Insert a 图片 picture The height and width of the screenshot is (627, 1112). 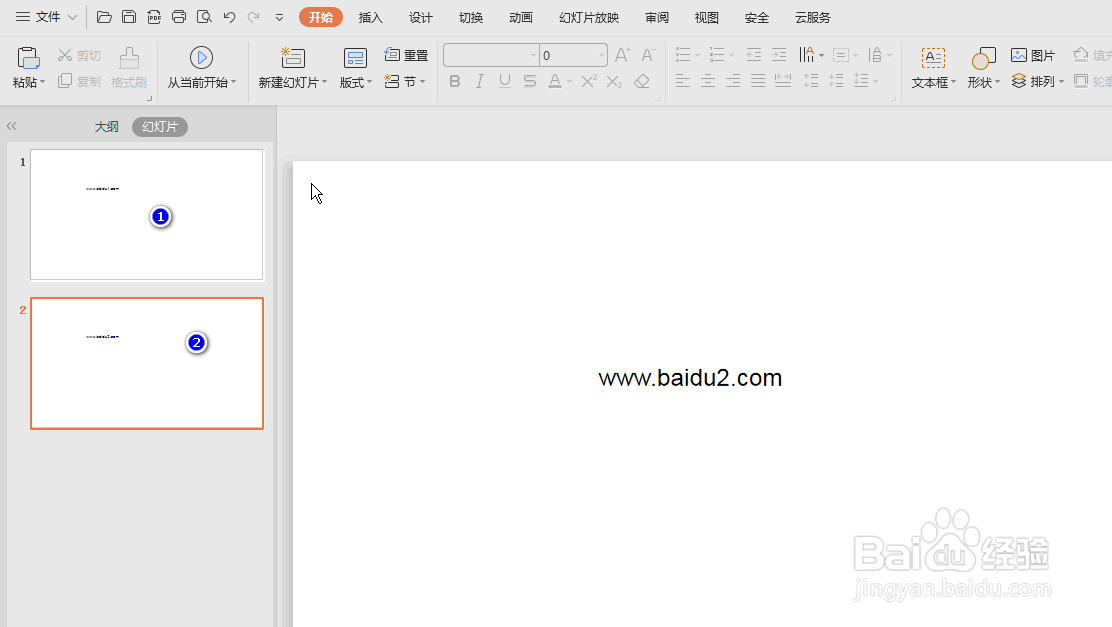pos(1033,55)
